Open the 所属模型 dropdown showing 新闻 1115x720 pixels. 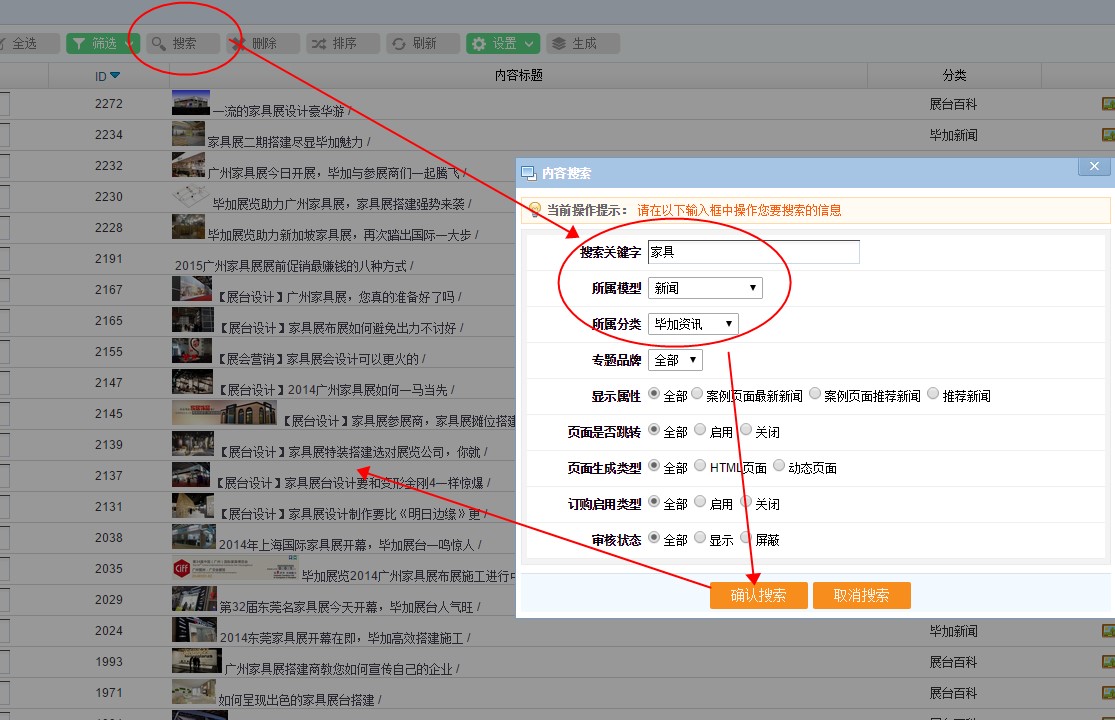point(705,288)
